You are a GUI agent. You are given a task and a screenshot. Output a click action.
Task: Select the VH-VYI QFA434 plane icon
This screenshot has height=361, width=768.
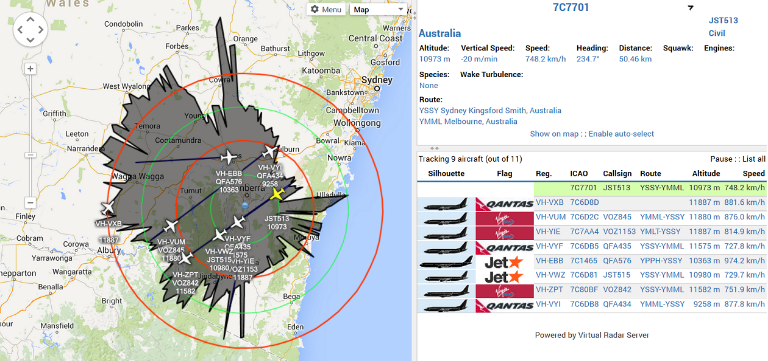[270, 152]
